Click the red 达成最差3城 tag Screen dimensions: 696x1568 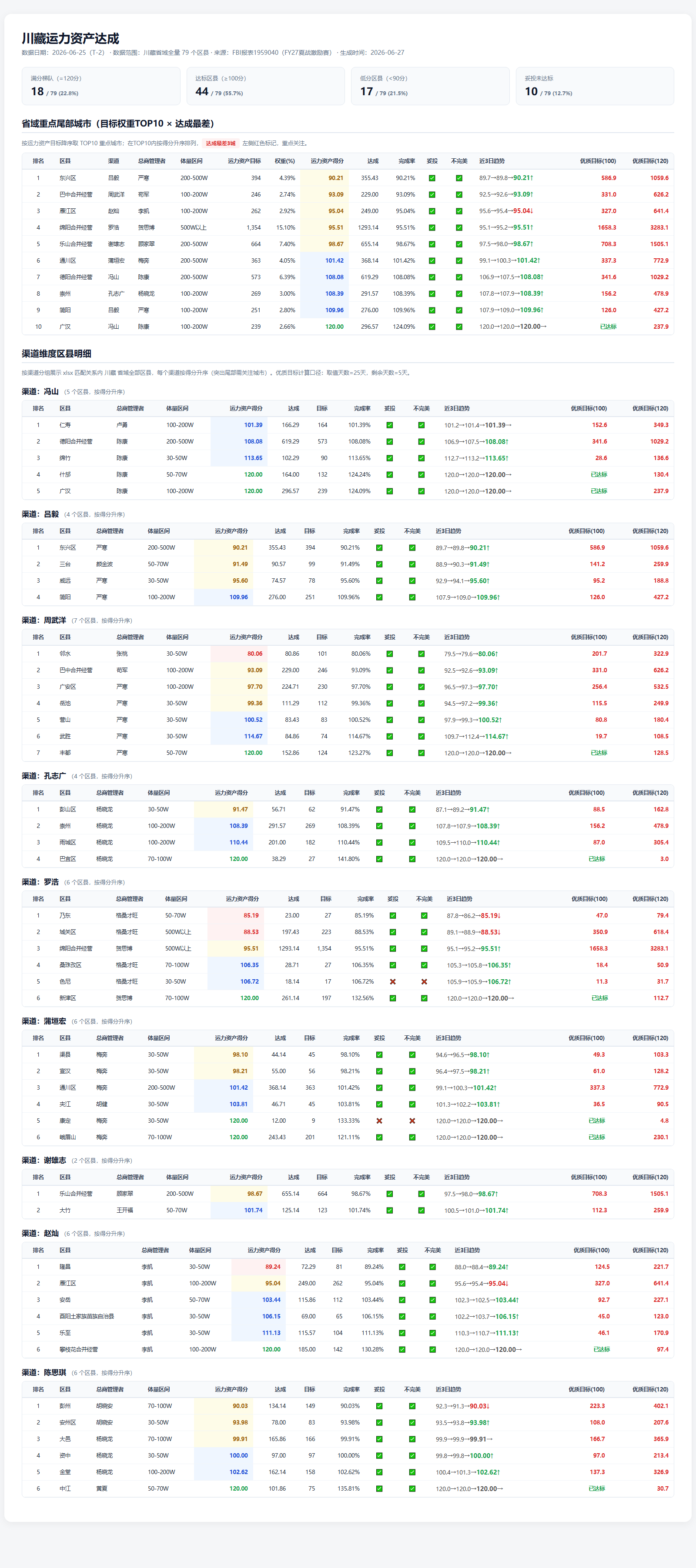point(221,143)
